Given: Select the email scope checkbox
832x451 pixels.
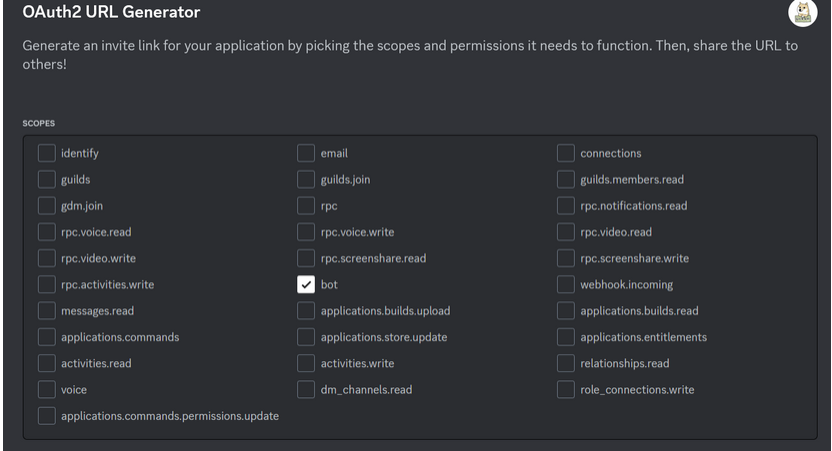Looking at the screenshot, I should [x=306, y=153].
